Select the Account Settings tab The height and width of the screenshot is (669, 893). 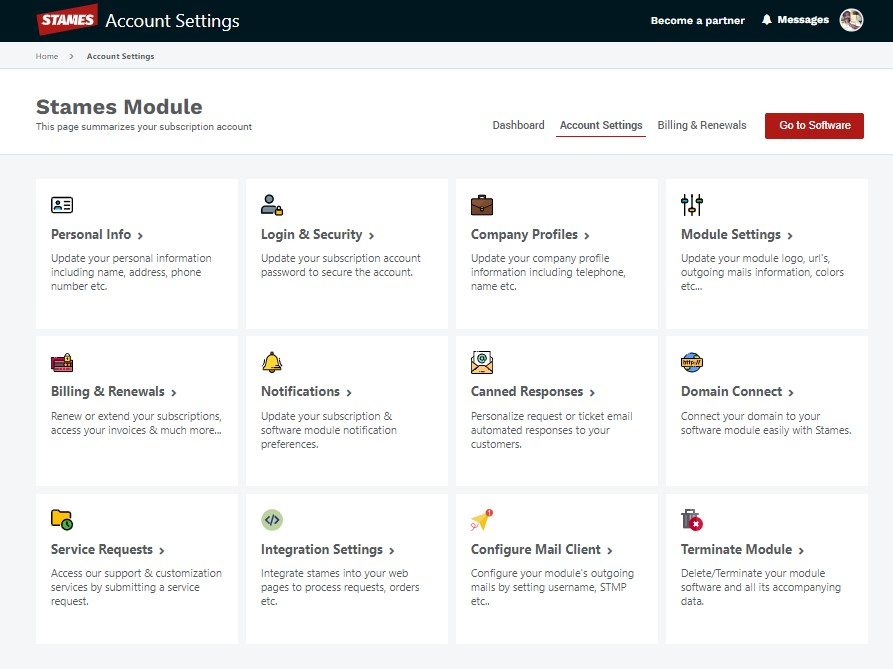coord(601,125)
